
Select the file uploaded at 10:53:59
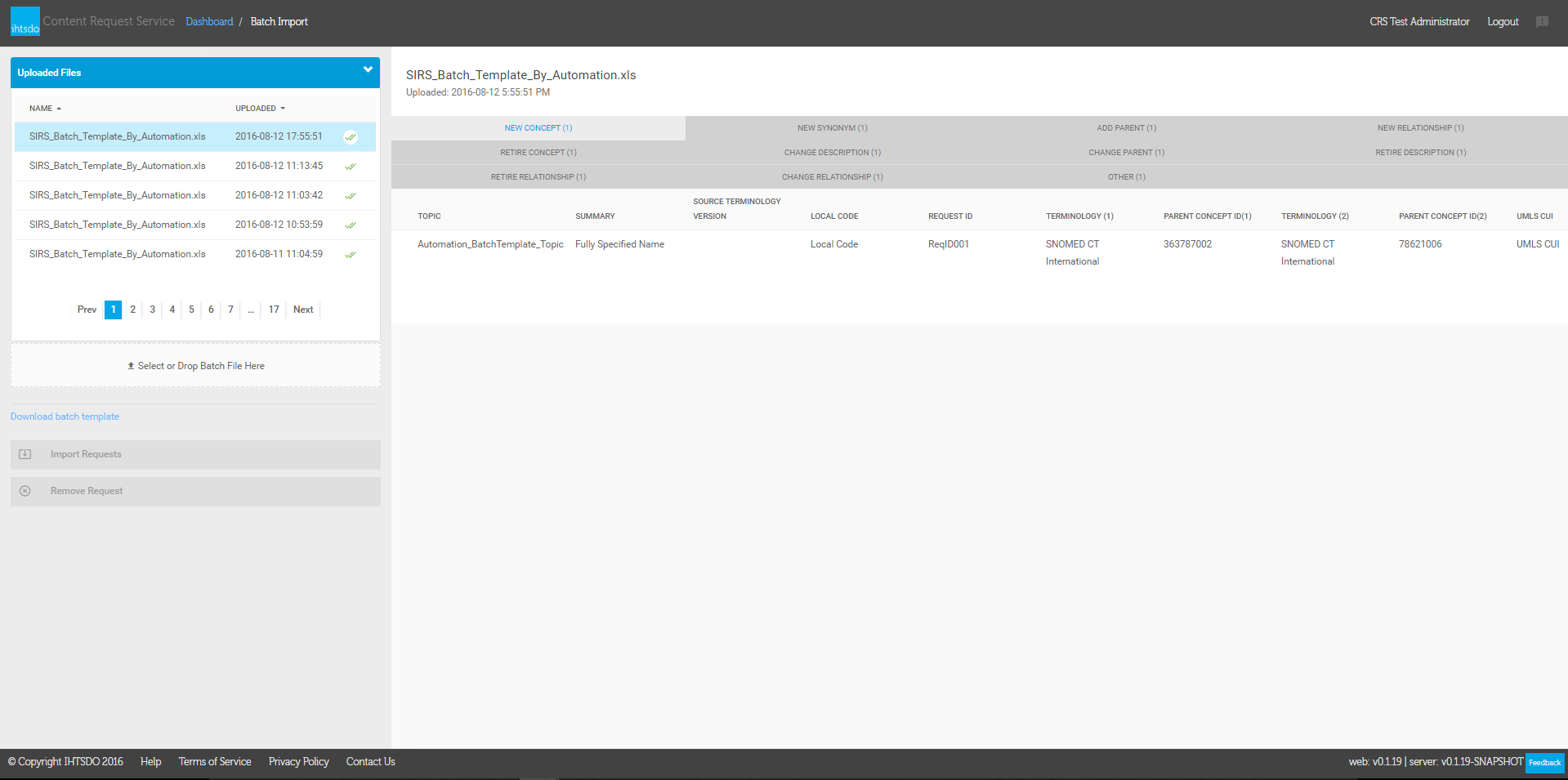click(x=117, y=225)
